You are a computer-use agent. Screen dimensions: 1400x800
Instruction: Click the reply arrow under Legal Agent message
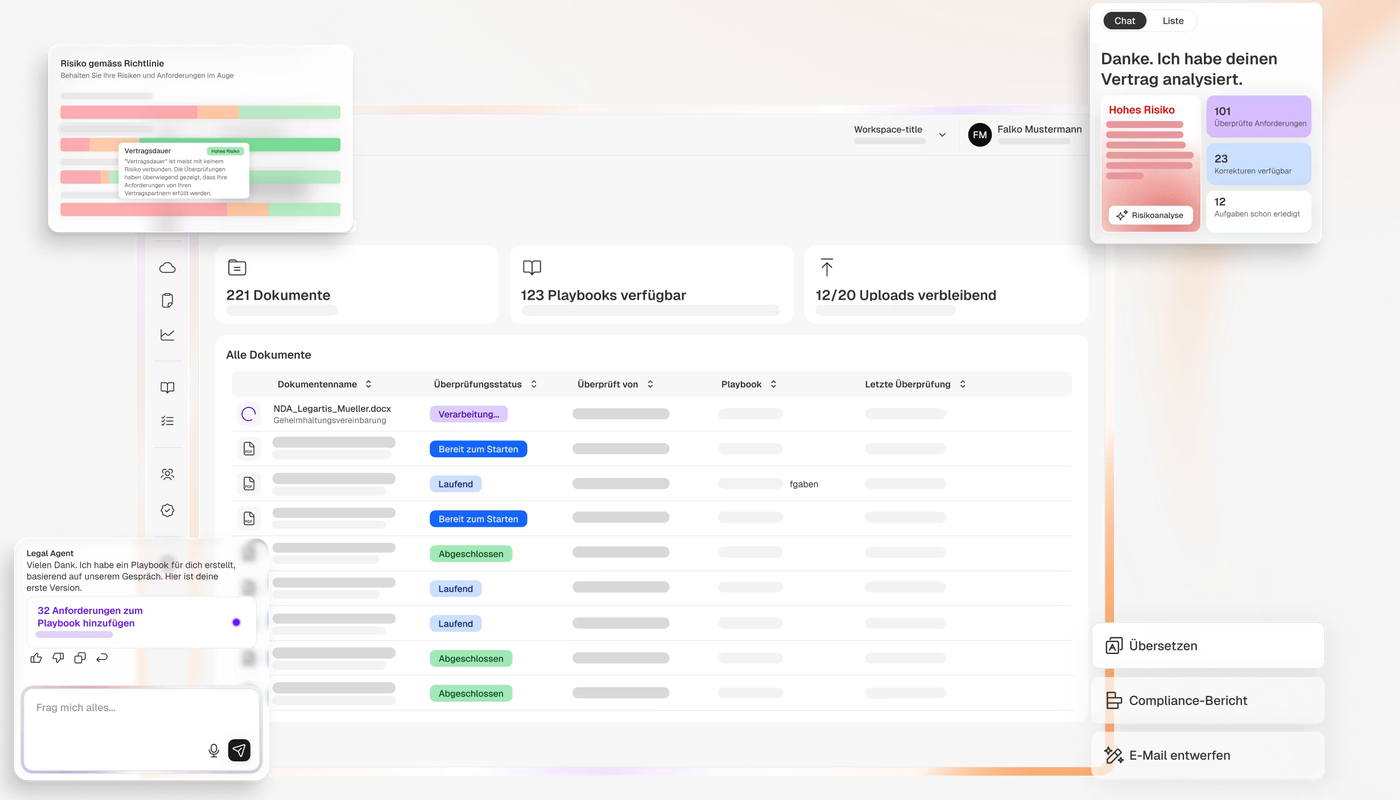pyautogui.click(x=102, y=658)
